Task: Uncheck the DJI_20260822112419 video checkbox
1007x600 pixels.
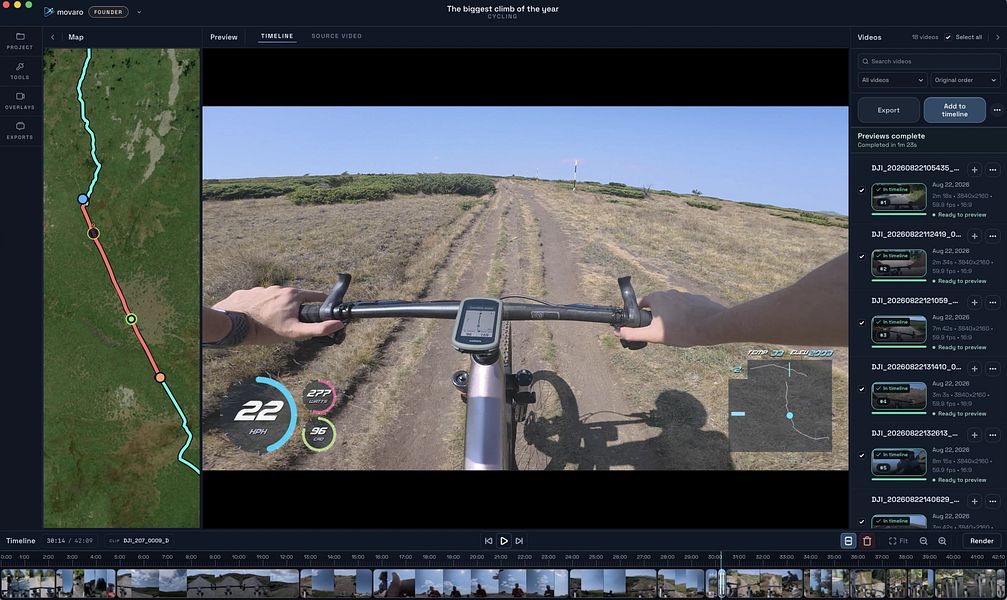Action: [862, 256]
